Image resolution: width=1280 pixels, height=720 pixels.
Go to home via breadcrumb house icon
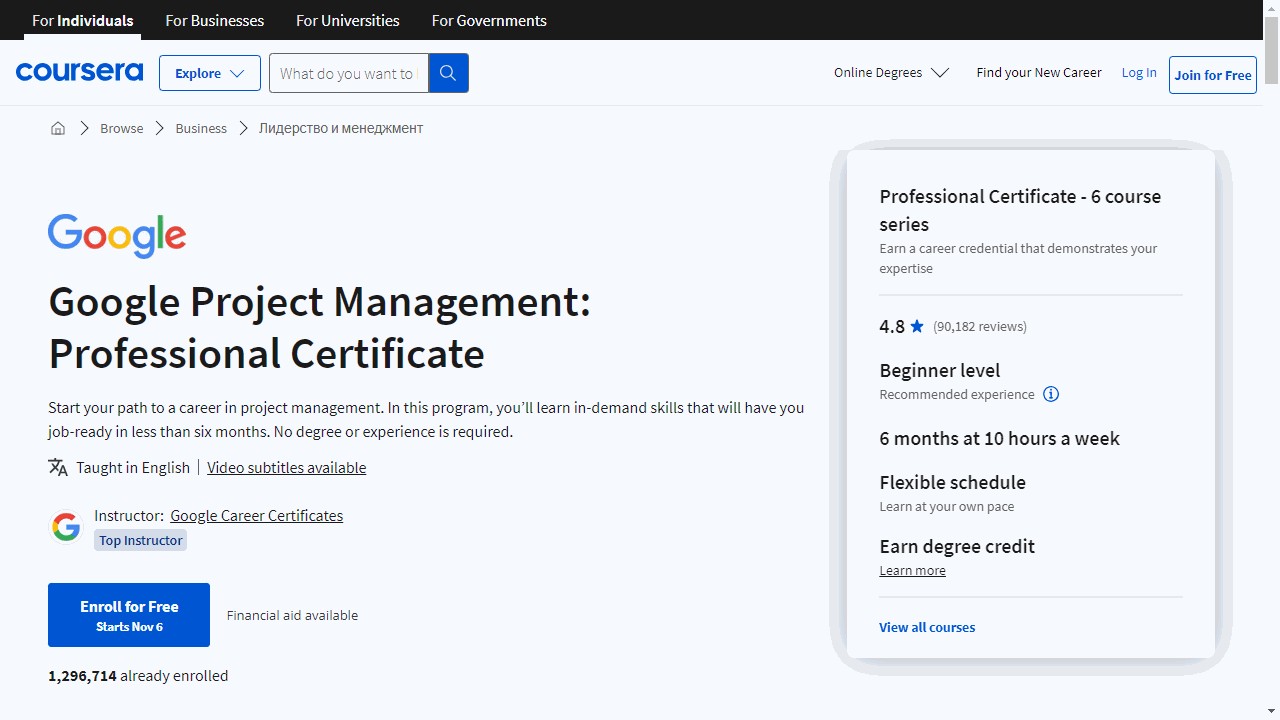click(58, 128)
